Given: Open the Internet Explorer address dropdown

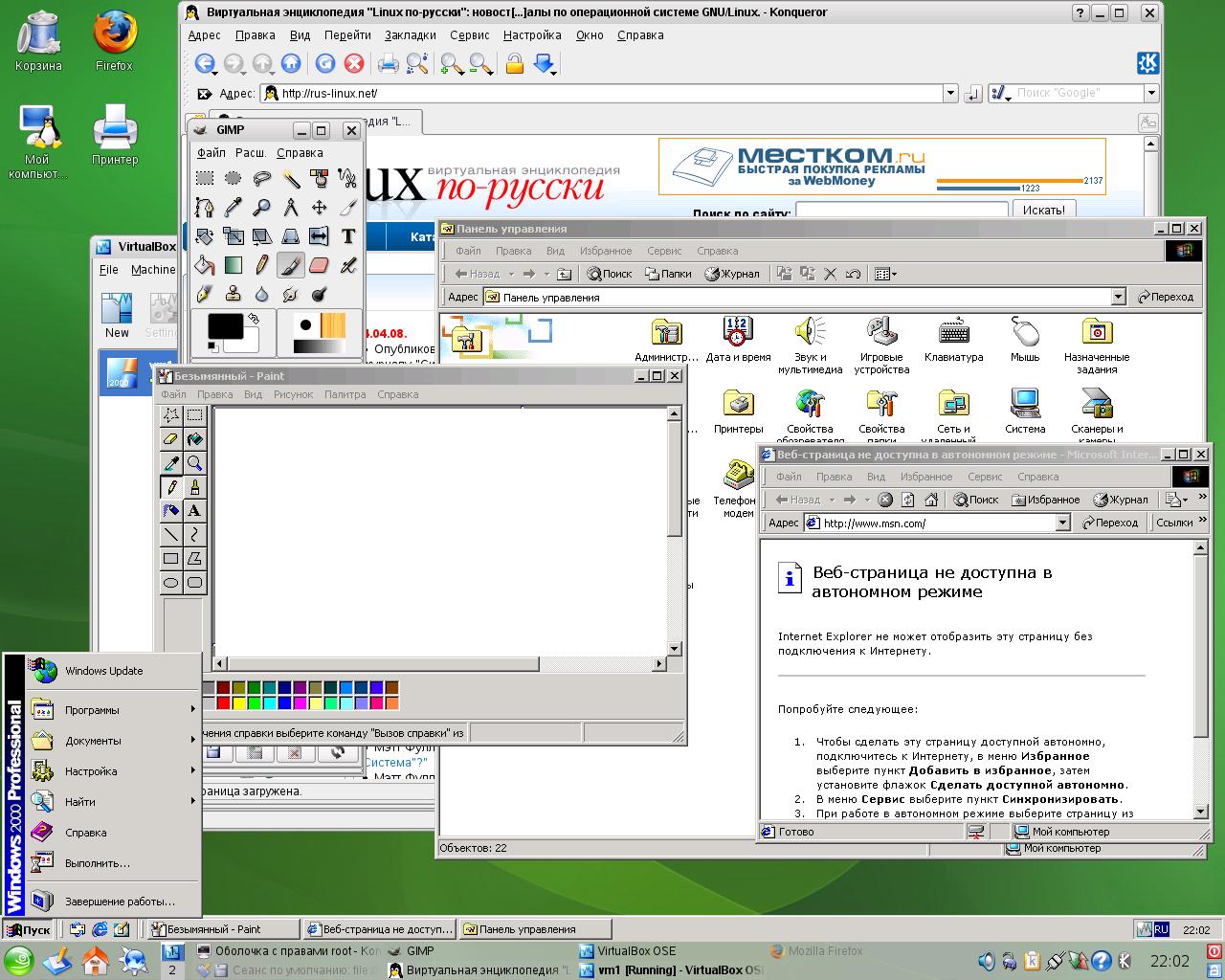Looking at the screenshot, I should pos(1062,523).
